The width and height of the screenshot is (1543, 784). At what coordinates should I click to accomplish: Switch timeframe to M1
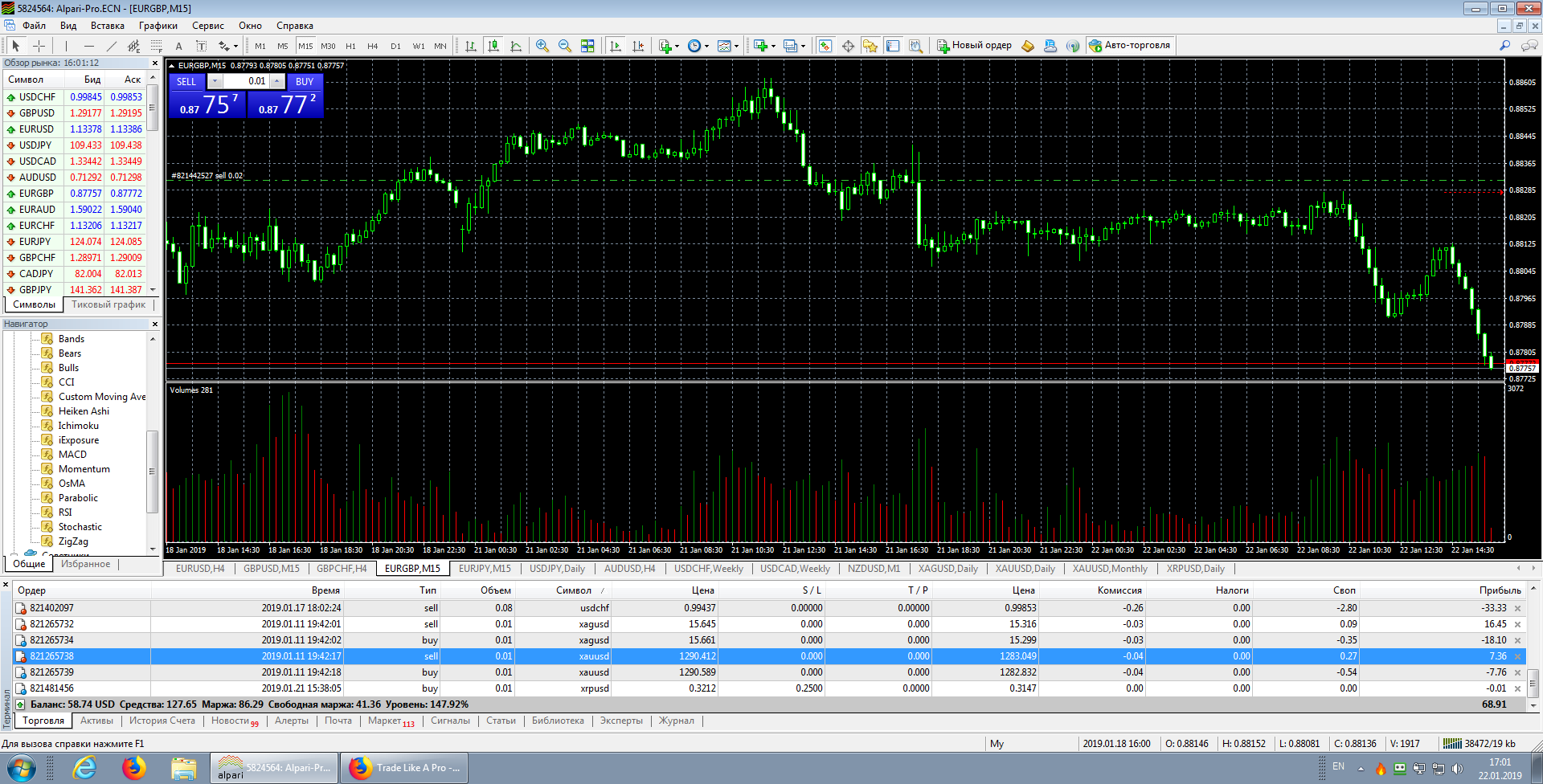(260, 46)
